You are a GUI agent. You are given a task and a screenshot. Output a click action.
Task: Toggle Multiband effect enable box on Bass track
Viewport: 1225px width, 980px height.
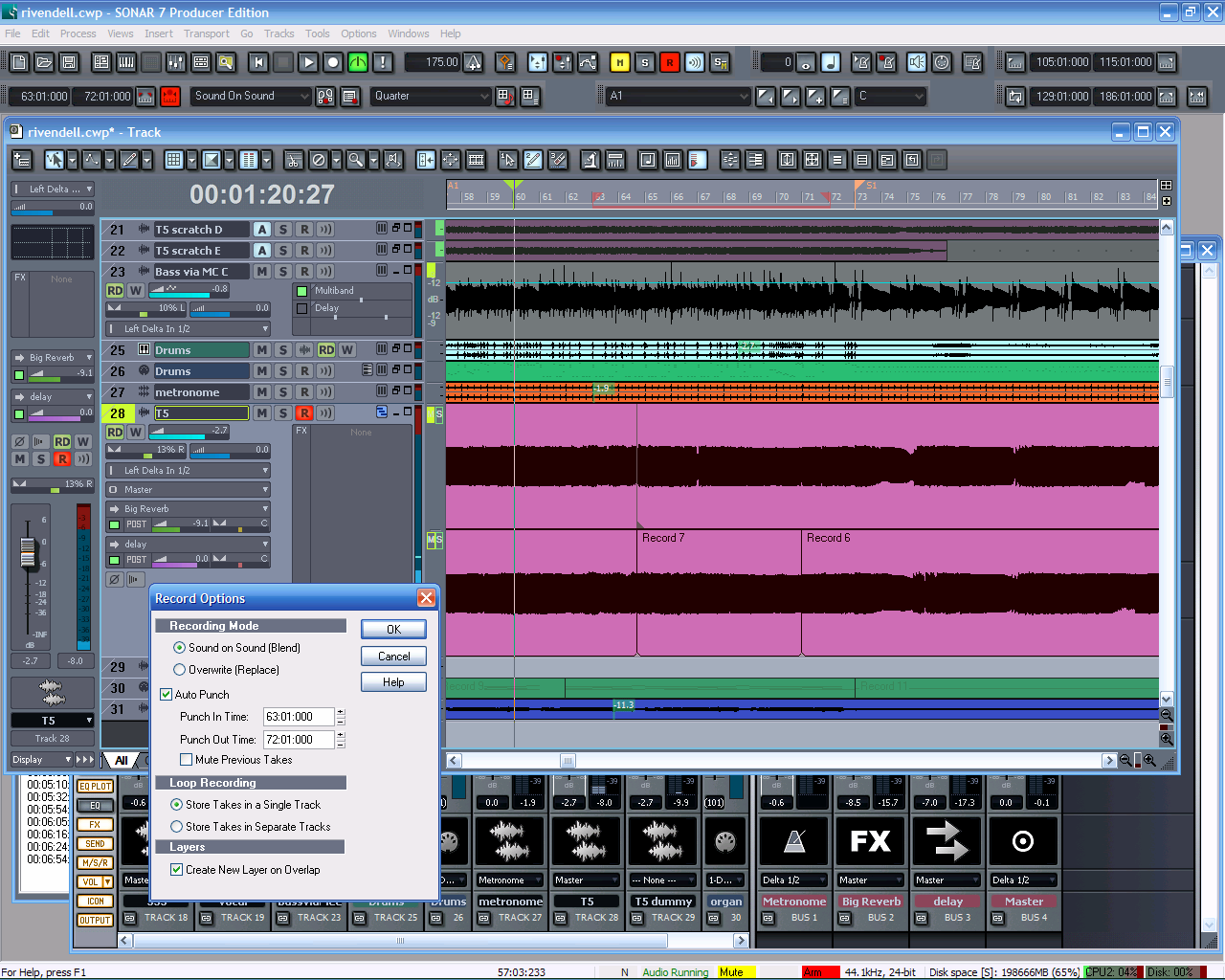point(301,291)
